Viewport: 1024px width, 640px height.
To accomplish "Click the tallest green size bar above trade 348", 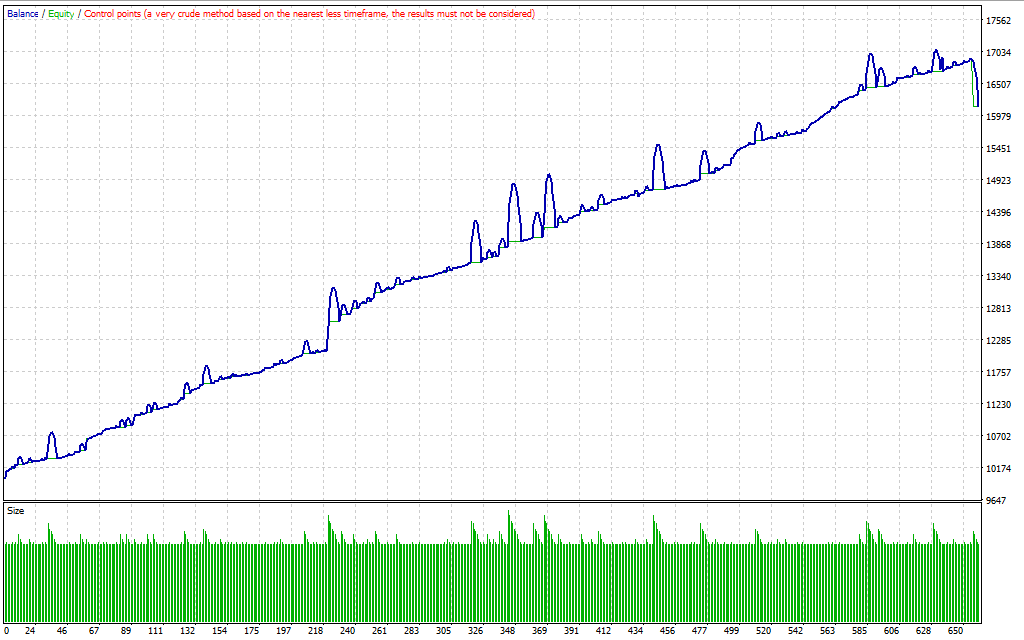I will coord(508,513).
